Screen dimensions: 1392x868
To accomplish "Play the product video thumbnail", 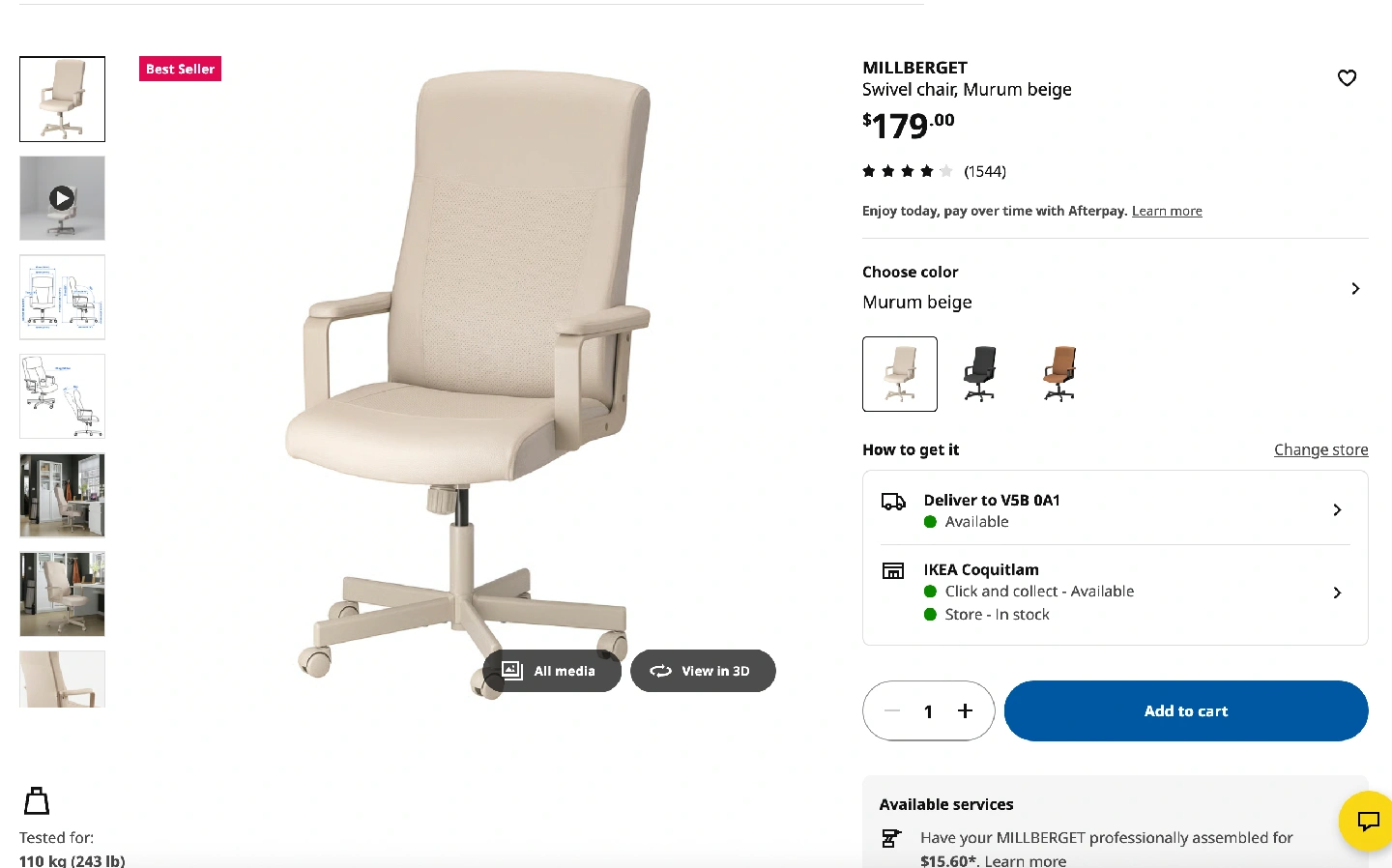I will tap(62, 198).
